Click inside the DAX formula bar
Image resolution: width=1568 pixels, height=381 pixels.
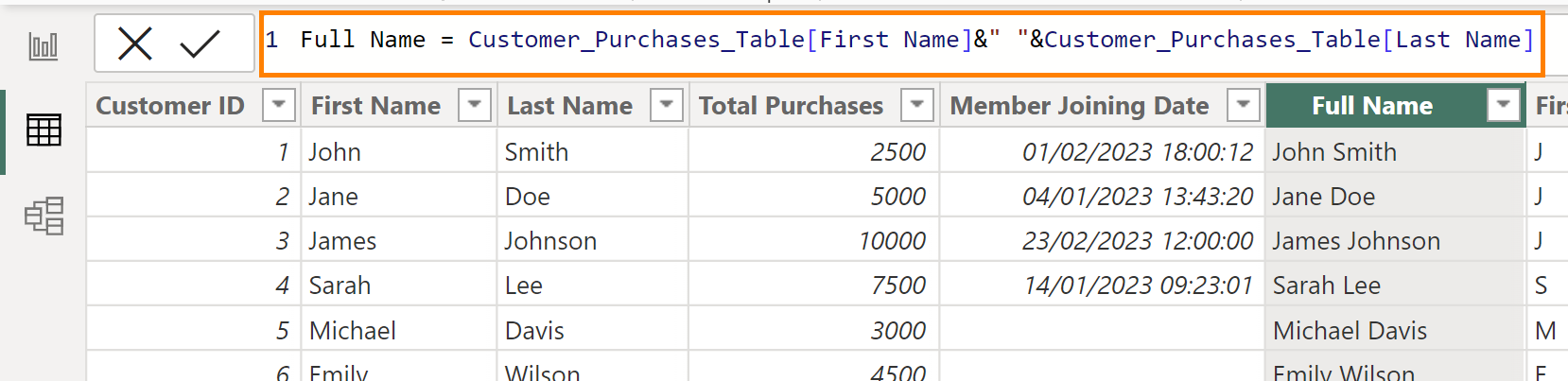(x=898, y=41)
